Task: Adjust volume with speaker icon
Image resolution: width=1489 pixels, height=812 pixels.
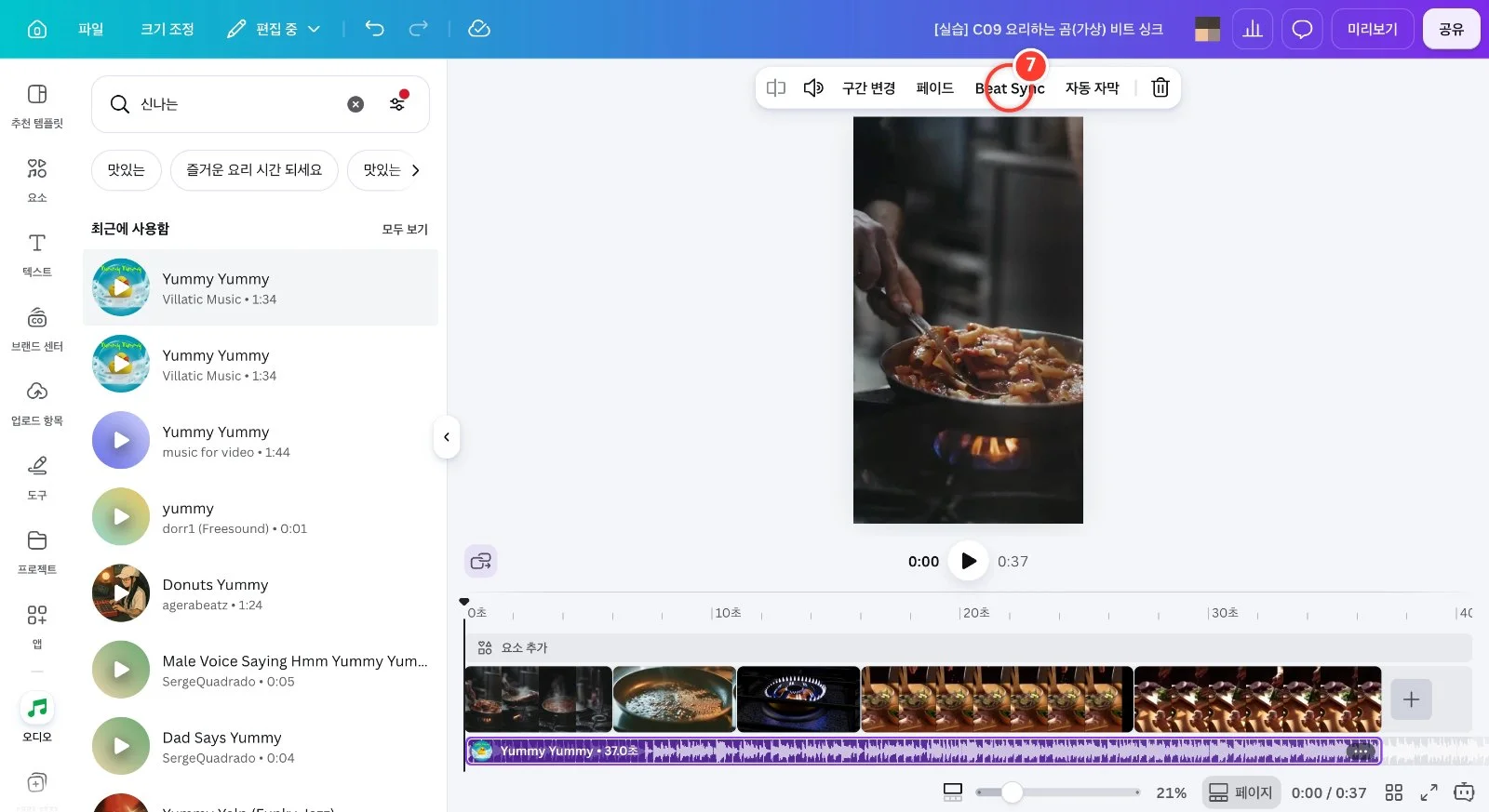Action: point(813,87)
